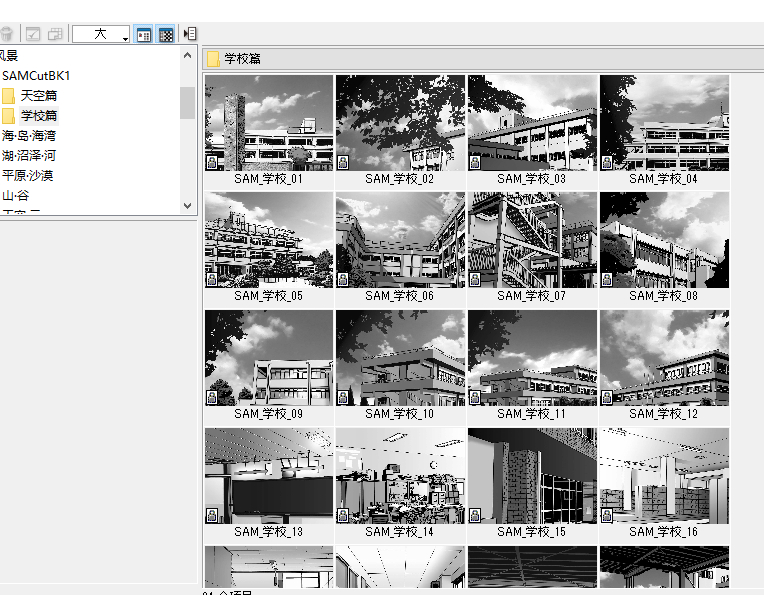This screenshot has height=595, width=764.
Task: Click material badge icon on SAM_学校_10
Action: (x=343, y=397)
